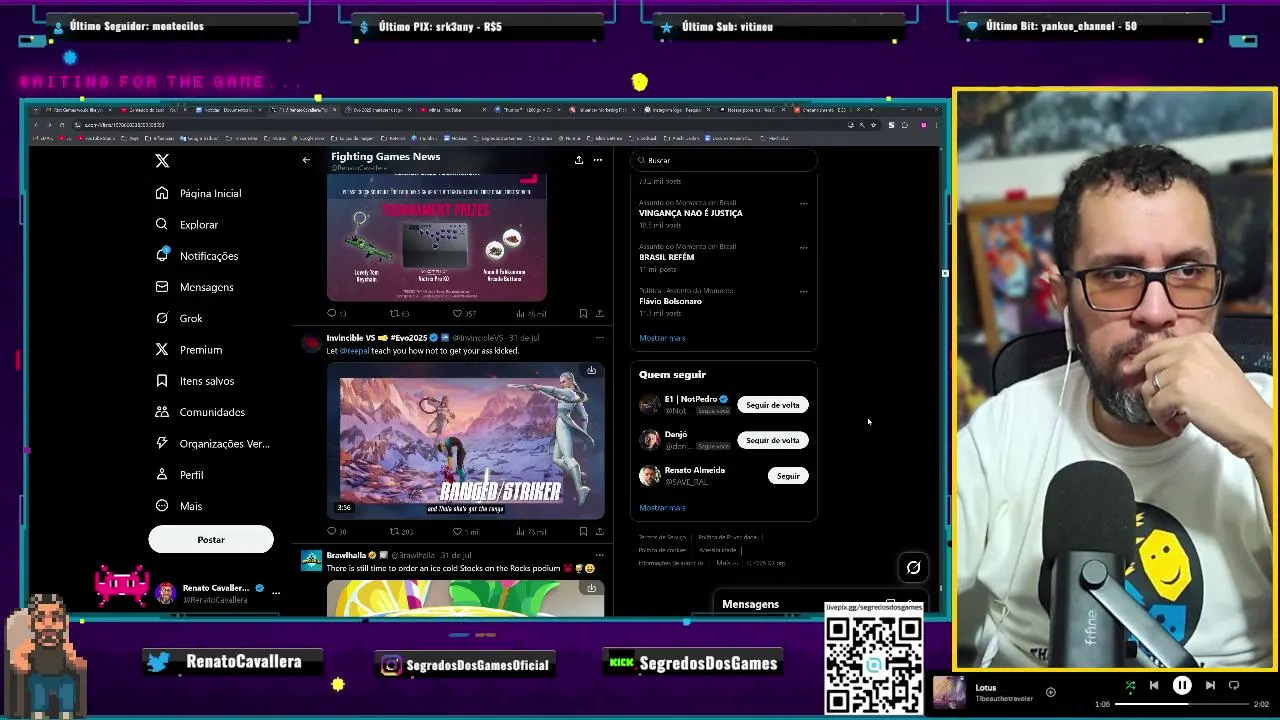Open Notificações in the sidebar

click(x=197, y=256)
